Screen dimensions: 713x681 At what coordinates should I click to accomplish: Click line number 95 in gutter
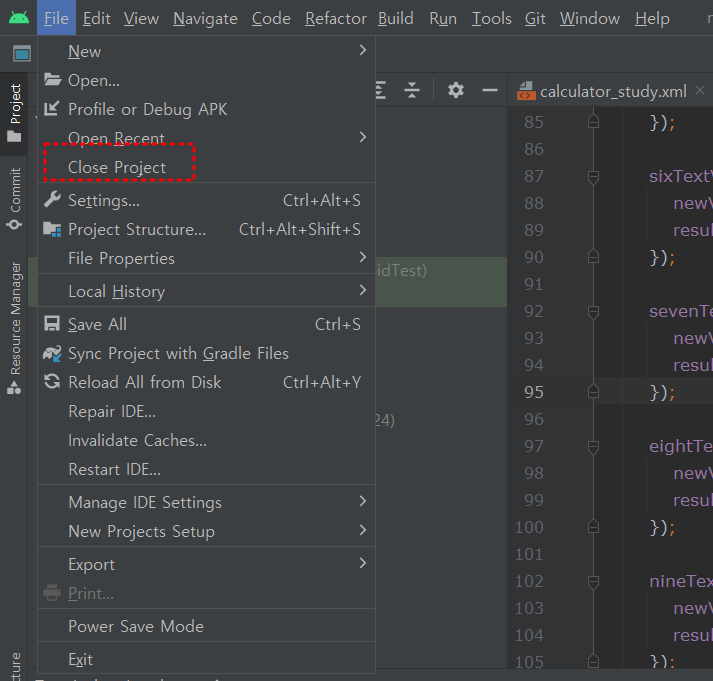point(533,392)
